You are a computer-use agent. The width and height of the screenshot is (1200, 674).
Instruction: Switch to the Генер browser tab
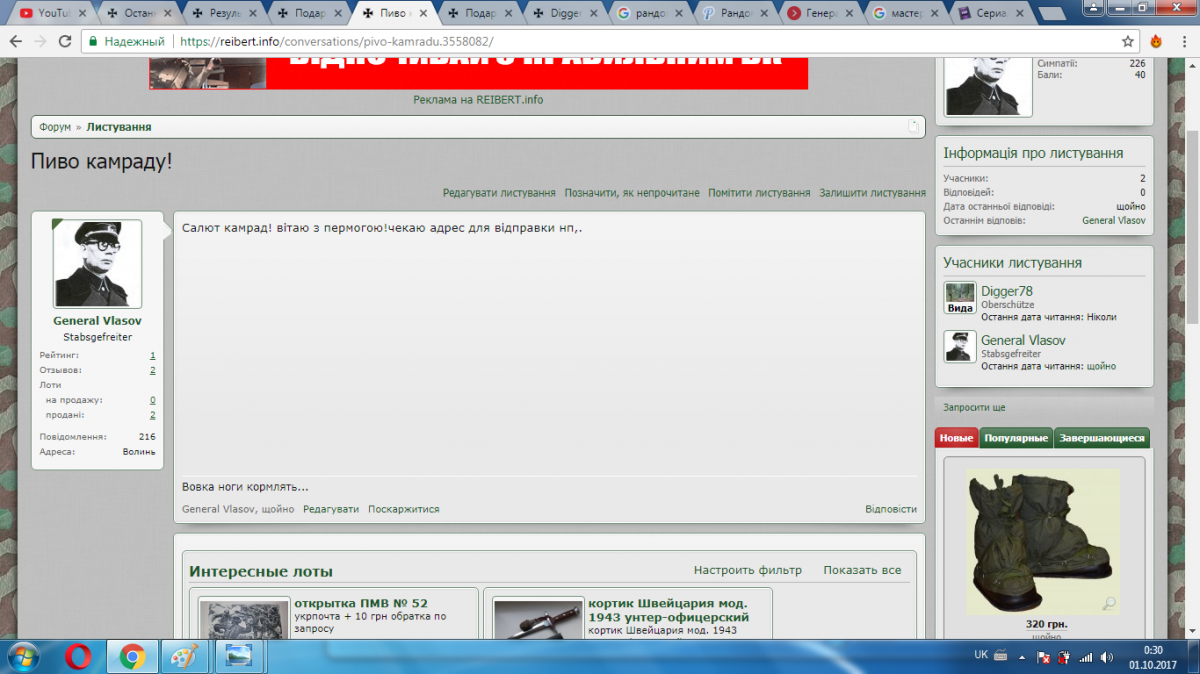821,13
